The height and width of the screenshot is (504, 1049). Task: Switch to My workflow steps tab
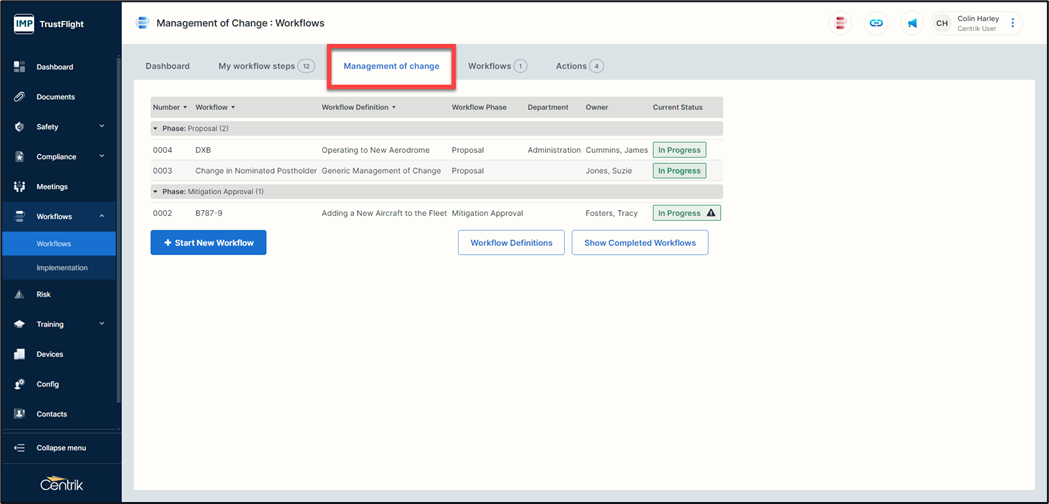point(265,66)
